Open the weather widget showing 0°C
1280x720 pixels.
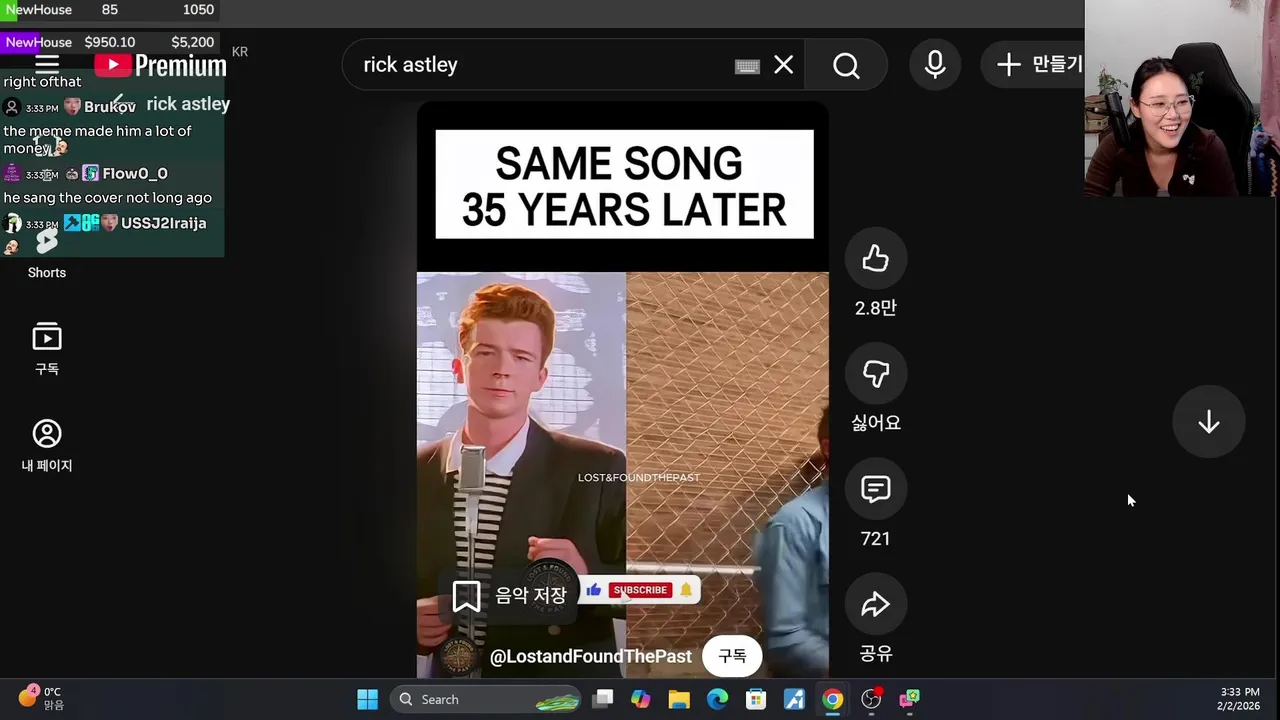click(x=41, y=698)
